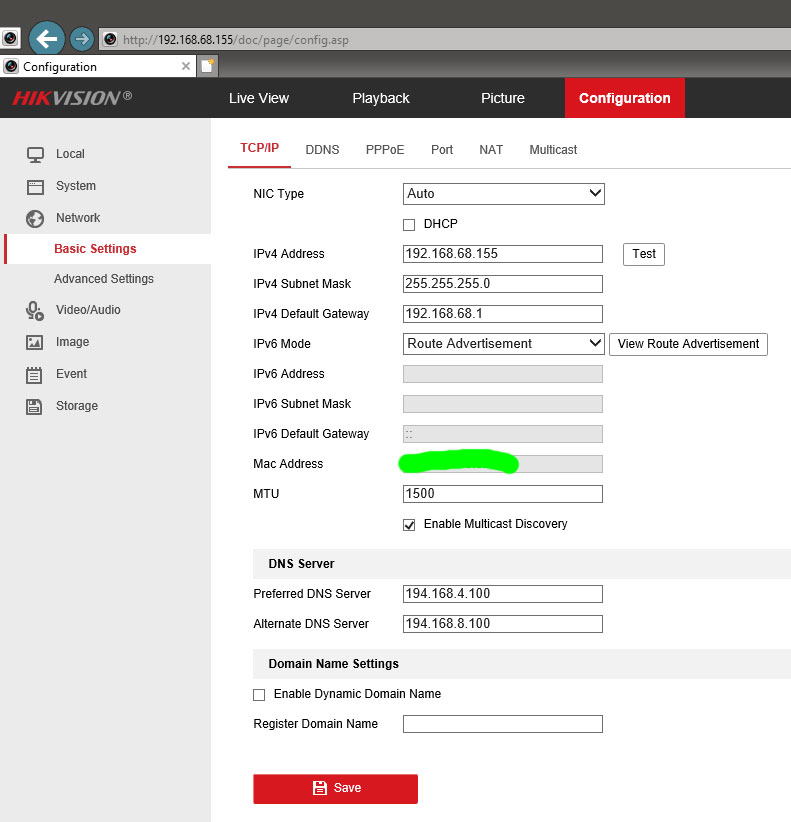The height and width of the screenshot is (822, 791).
Task: Go to the NAT sub-tab
Action: coord(491,150)
